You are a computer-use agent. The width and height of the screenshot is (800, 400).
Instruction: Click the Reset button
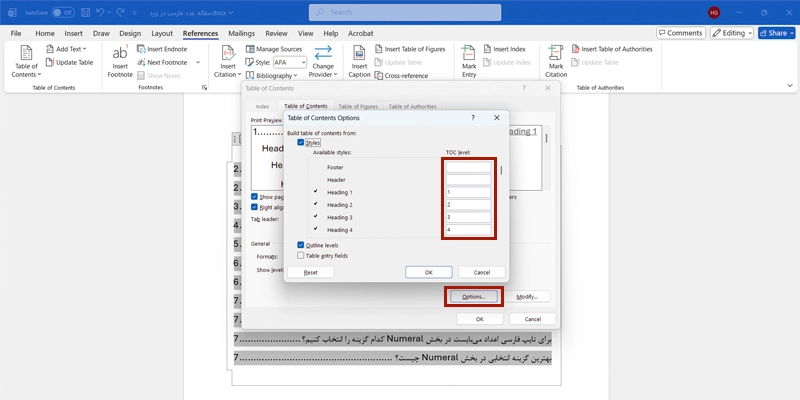coord(310,272)
